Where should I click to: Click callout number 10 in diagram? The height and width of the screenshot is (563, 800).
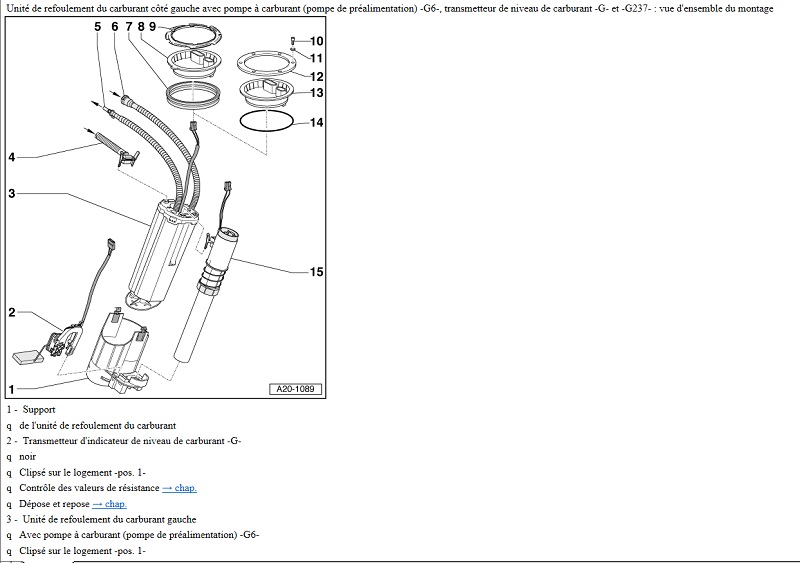coord(316,42)
